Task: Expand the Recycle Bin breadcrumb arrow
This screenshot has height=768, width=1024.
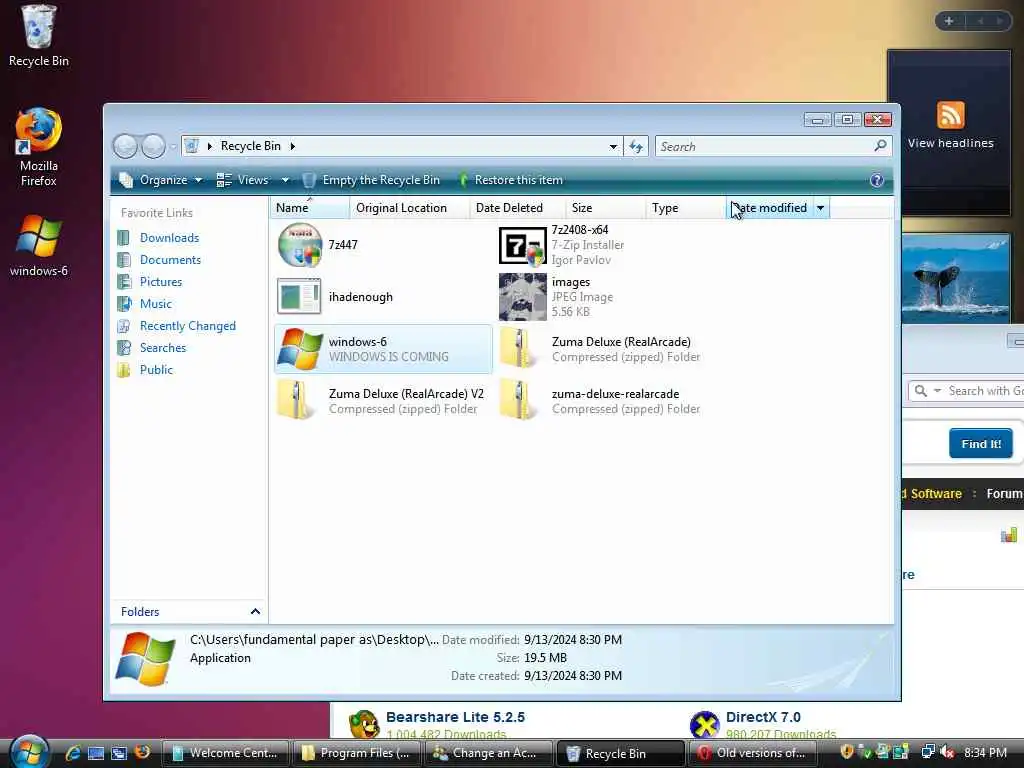Action: (x=293, y=146)
